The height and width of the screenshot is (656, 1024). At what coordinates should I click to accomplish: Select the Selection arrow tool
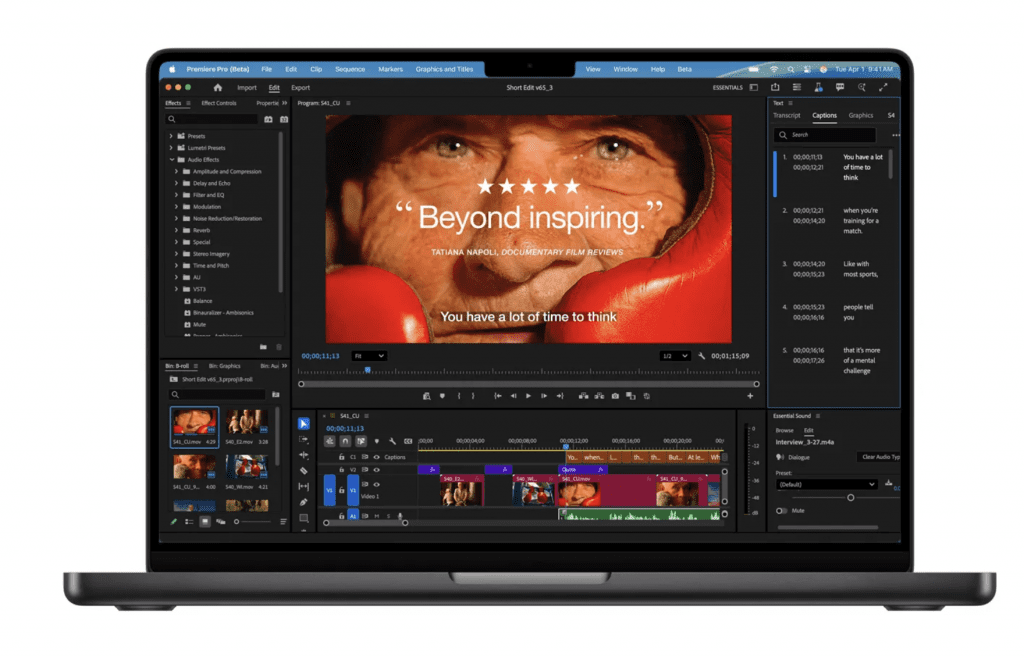304,423
